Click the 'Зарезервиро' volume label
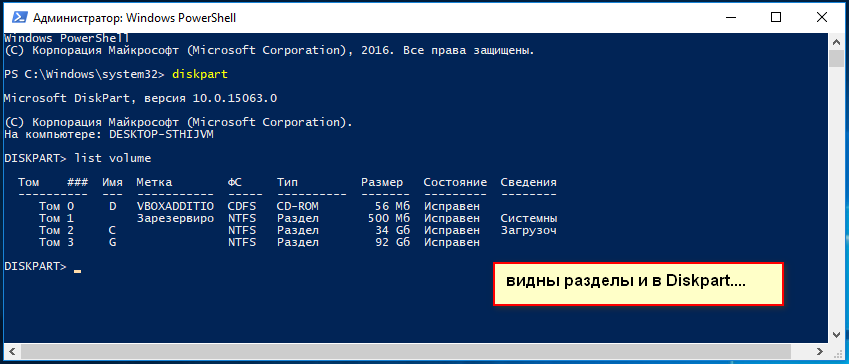The width and height of the screenshot is (849, 364). 175,218
